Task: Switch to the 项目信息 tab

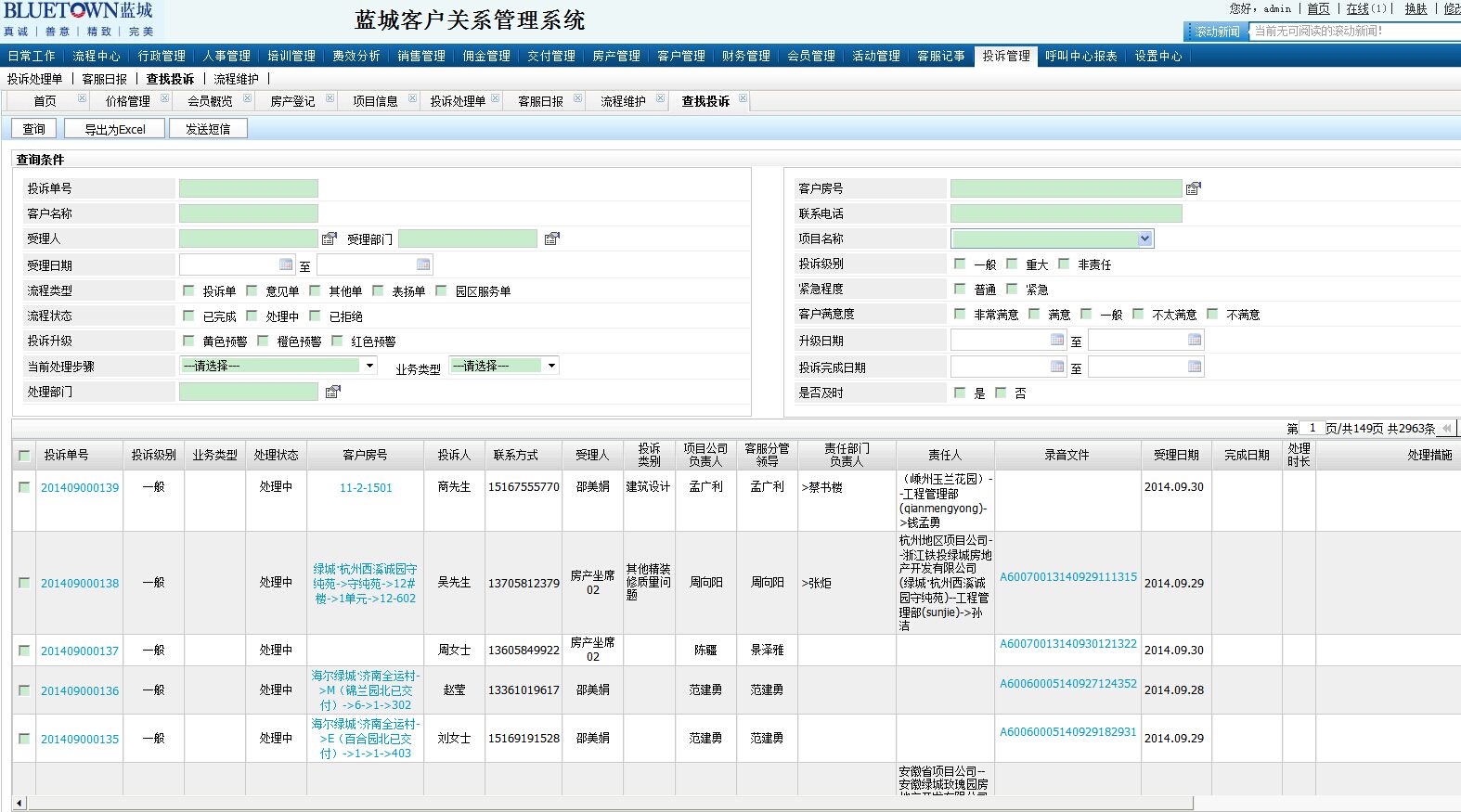Action: tap(375, 101)
